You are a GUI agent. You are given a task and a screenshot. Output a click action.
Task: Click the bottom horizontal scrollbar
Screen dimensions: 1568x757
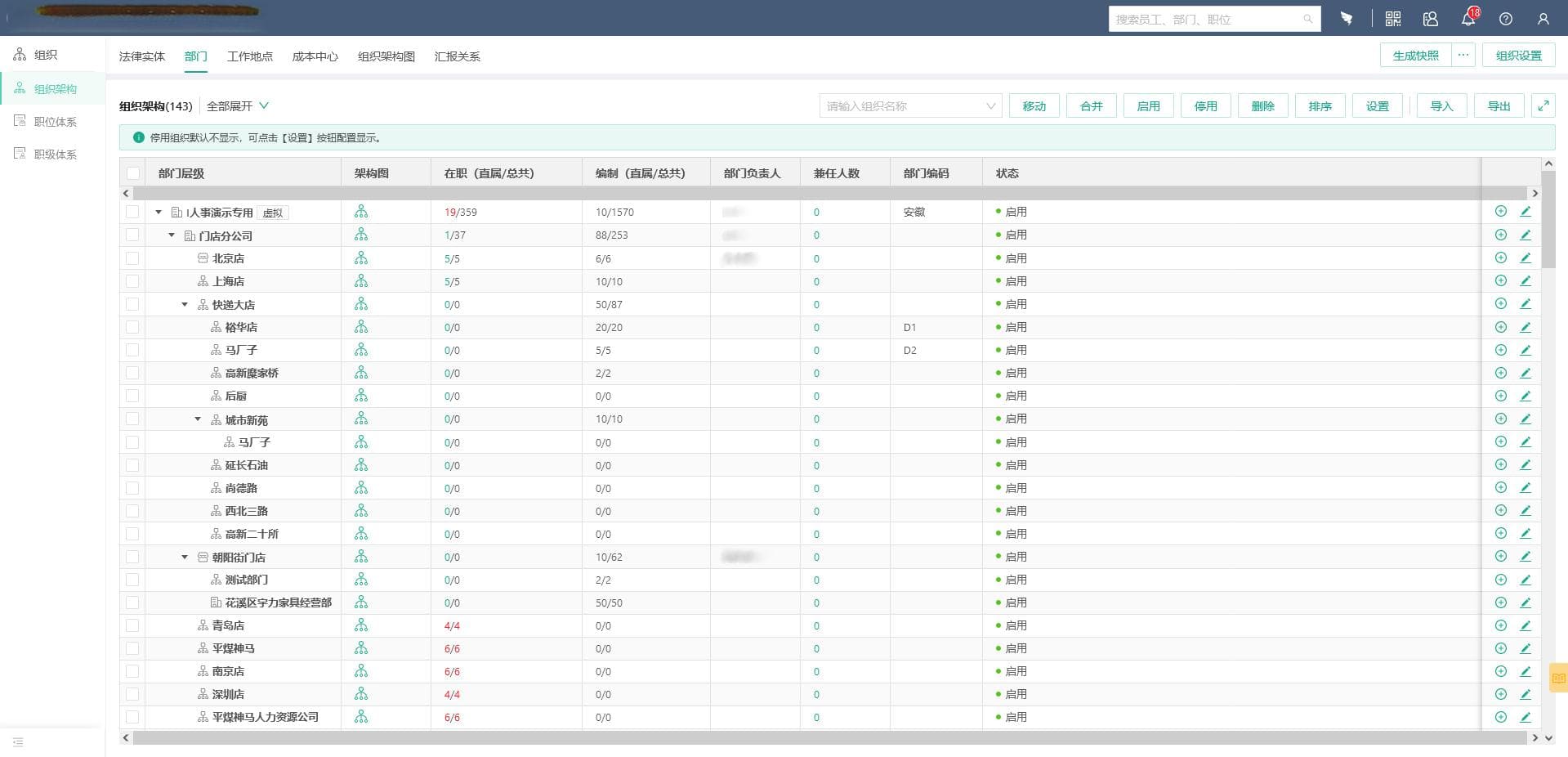click(x=830, y=738)
